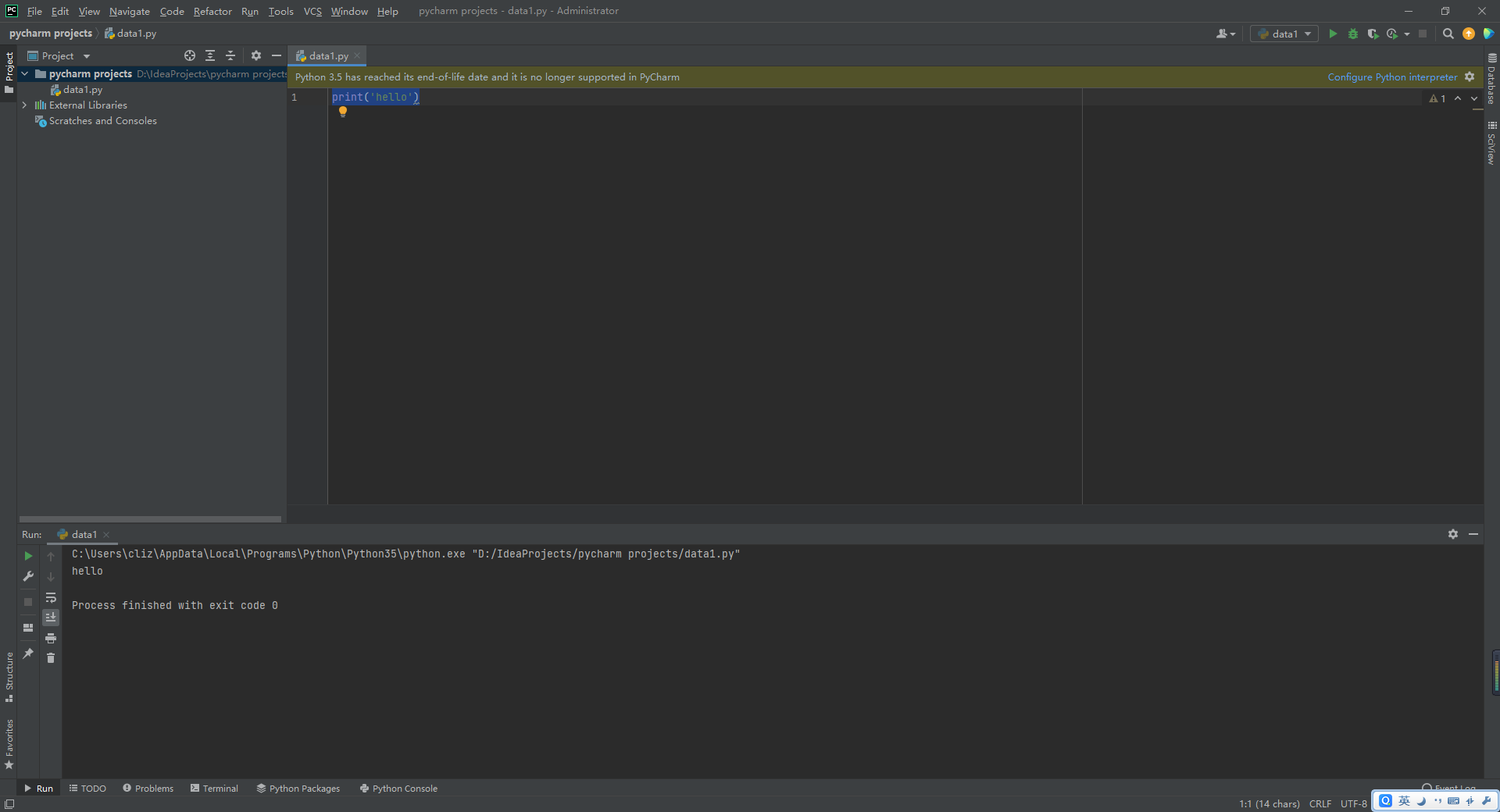This screenshot has width=1500, height=812.
Task: Open the File menu
Action: point(34,11)
